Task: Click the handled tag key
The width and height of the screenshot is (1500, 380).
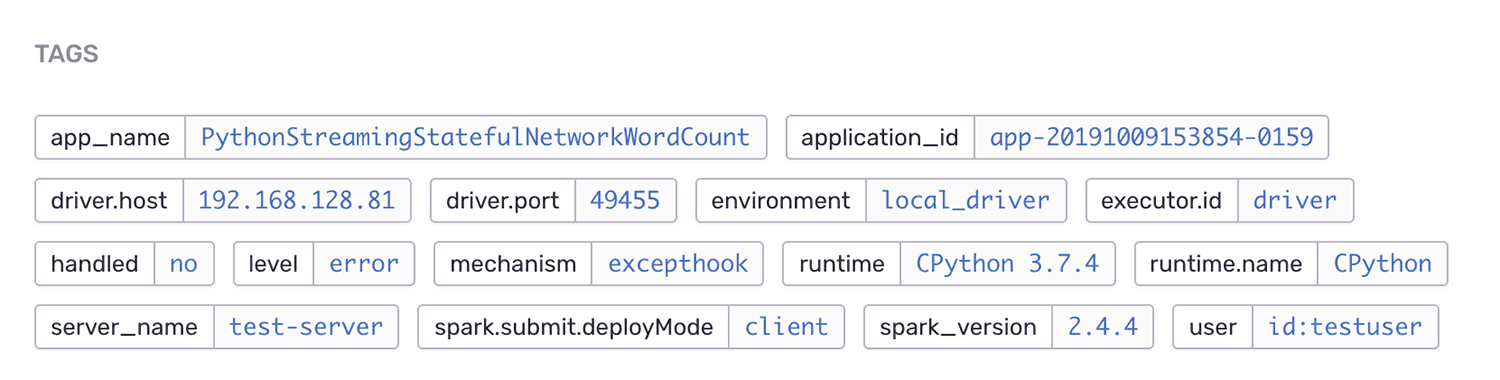Action: pos(94,263)
